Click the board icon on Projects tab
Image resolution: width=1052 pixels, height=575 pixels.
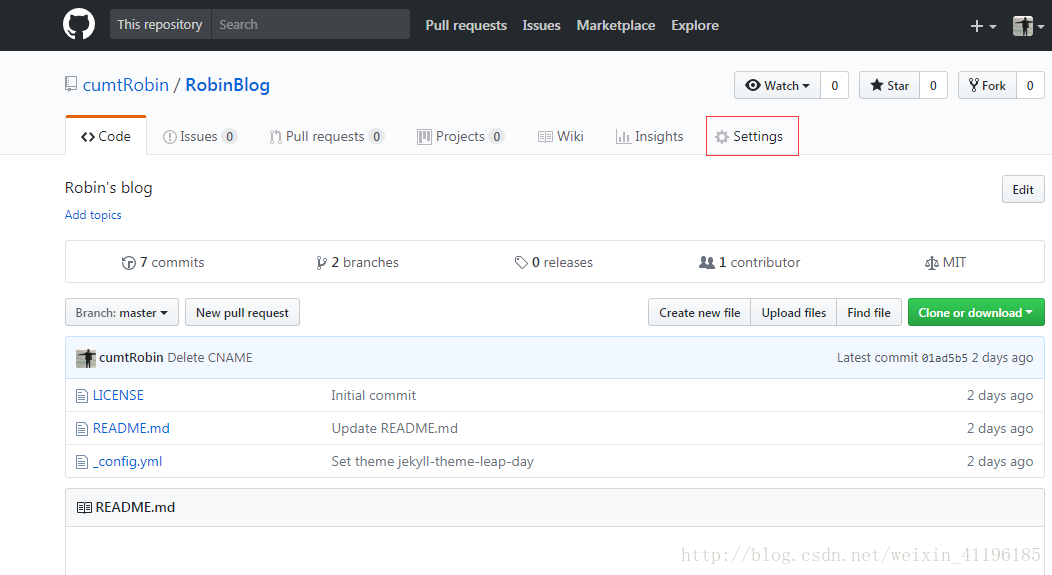(x=424, y=137)
